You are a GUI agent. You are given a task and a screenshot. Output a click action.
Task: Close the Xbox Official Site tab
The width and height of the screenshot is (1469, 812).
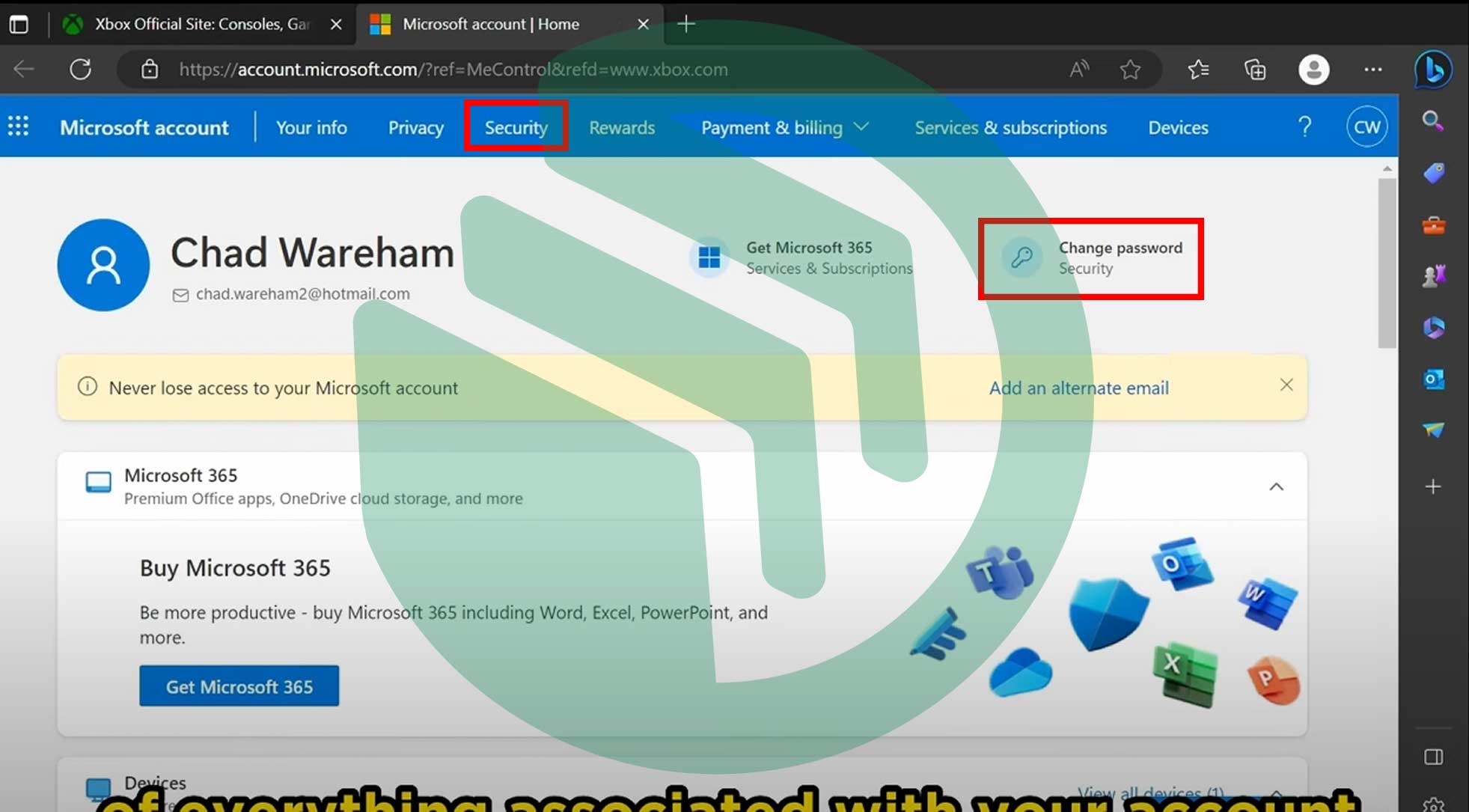click(x=336, y=24)
